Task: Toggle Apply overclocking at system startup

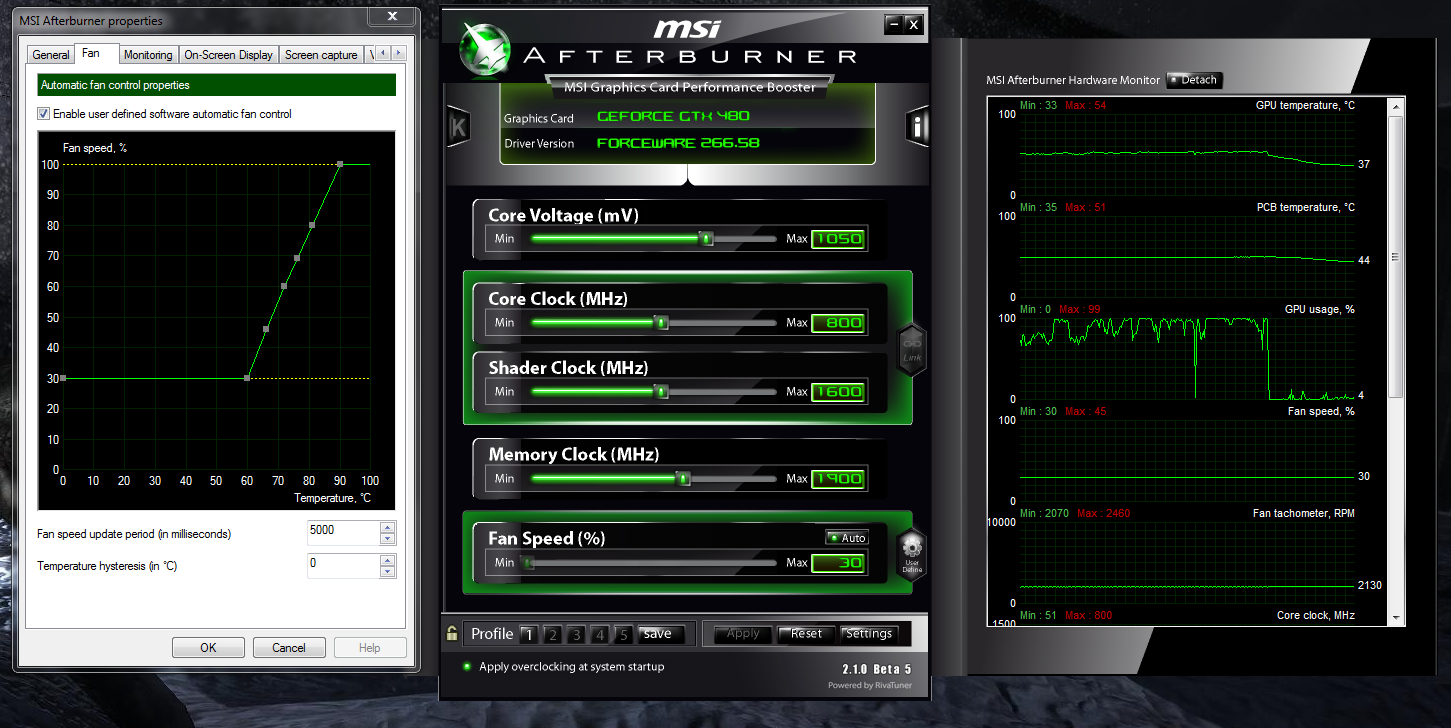Action: [x=467, y=666]
